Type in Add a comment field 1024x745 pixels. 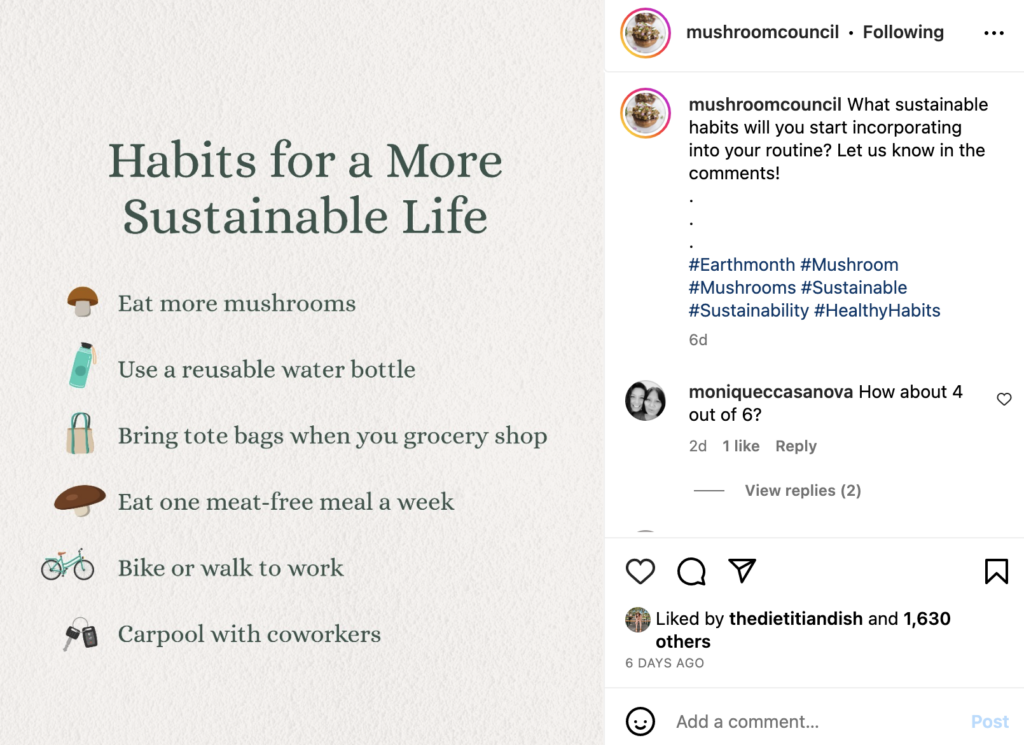810,721
